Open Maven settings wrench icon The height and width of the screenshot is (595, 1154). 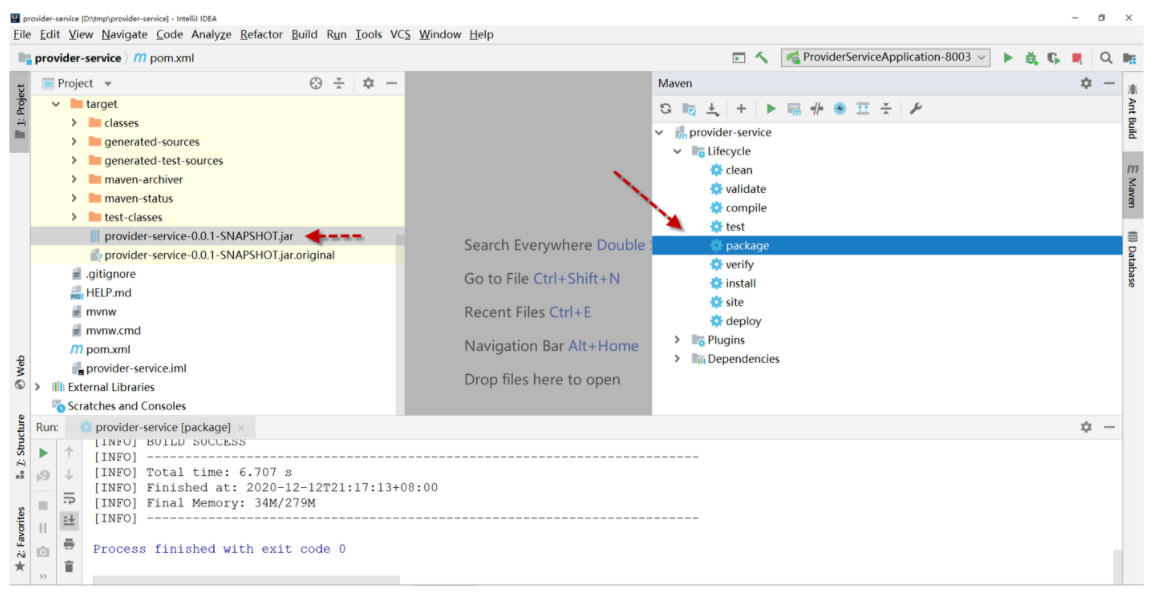916,109
